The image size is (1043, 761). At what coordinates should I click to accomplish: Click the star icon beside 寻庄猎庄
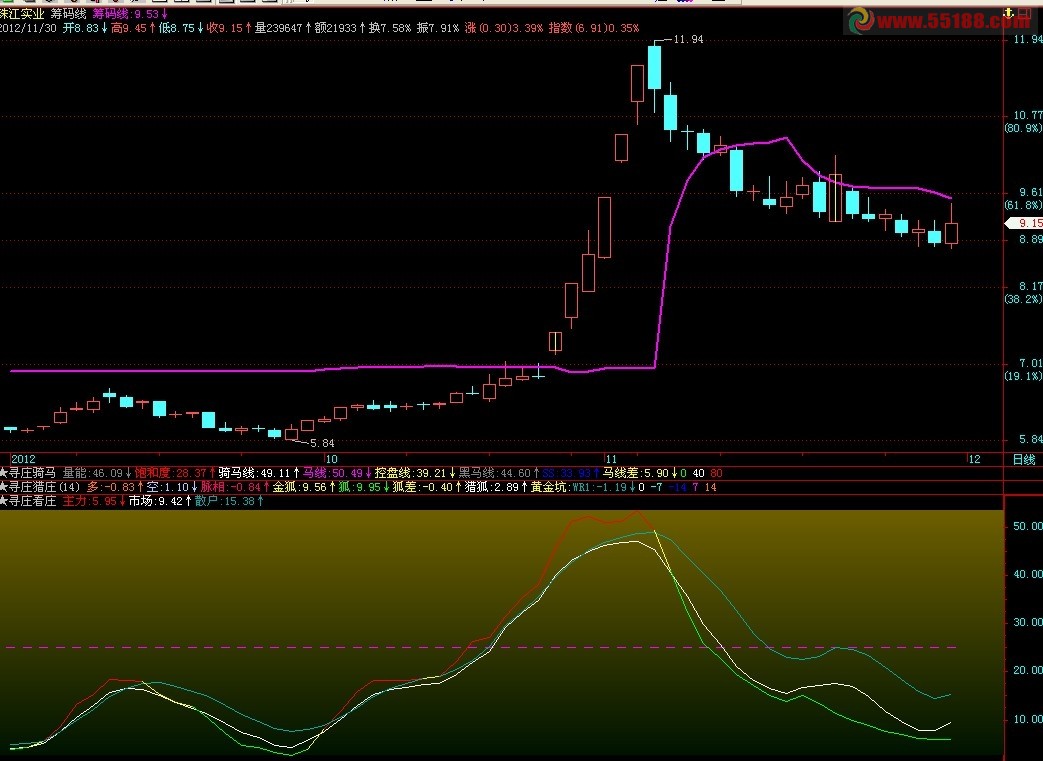coord(4,487)
